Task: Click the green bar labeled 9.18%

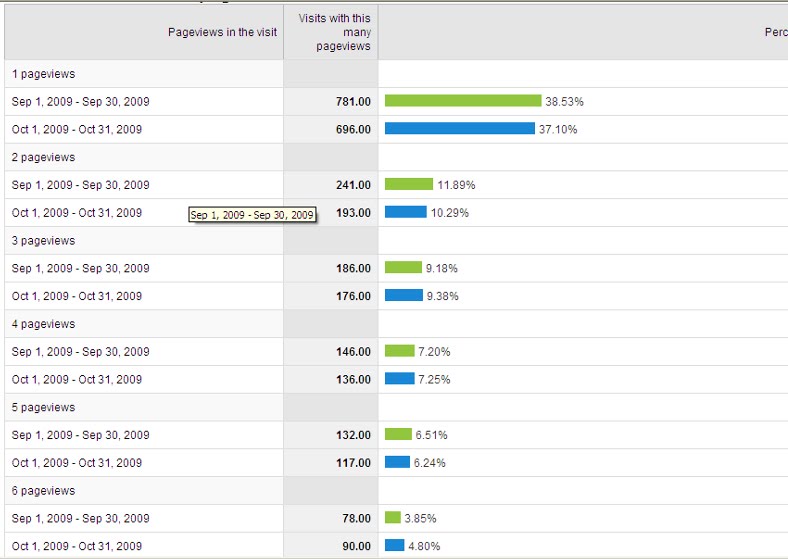Action: pos(403,267)
